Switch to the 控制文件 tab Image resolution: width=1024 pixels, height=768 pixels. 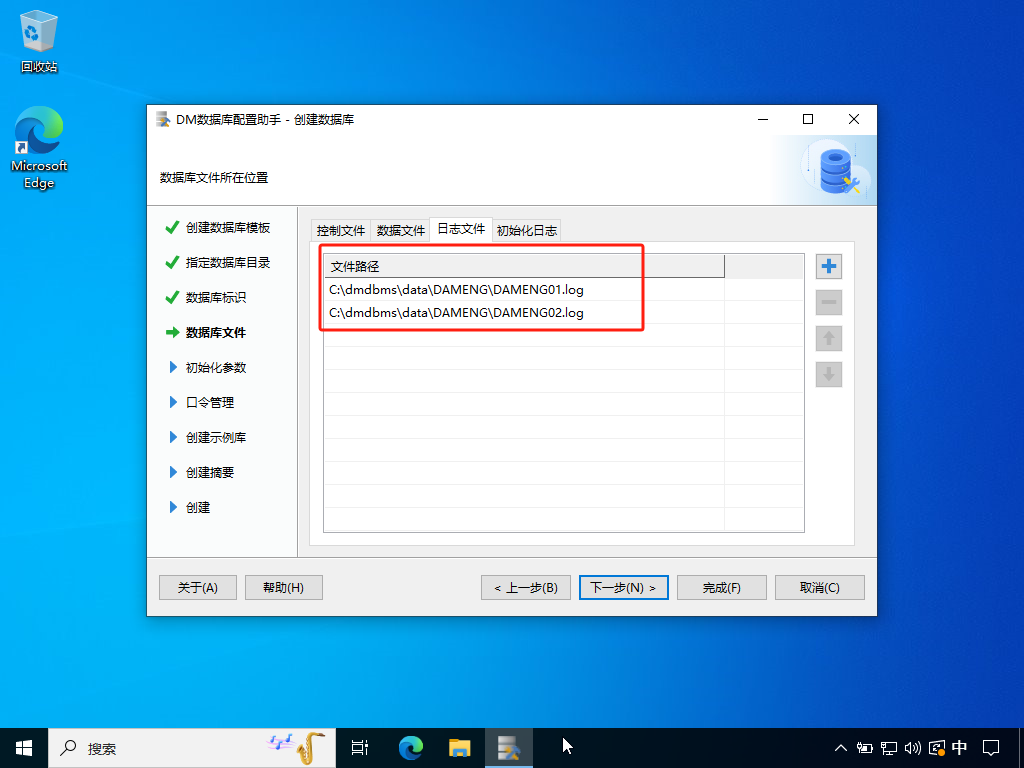[340, 231]
